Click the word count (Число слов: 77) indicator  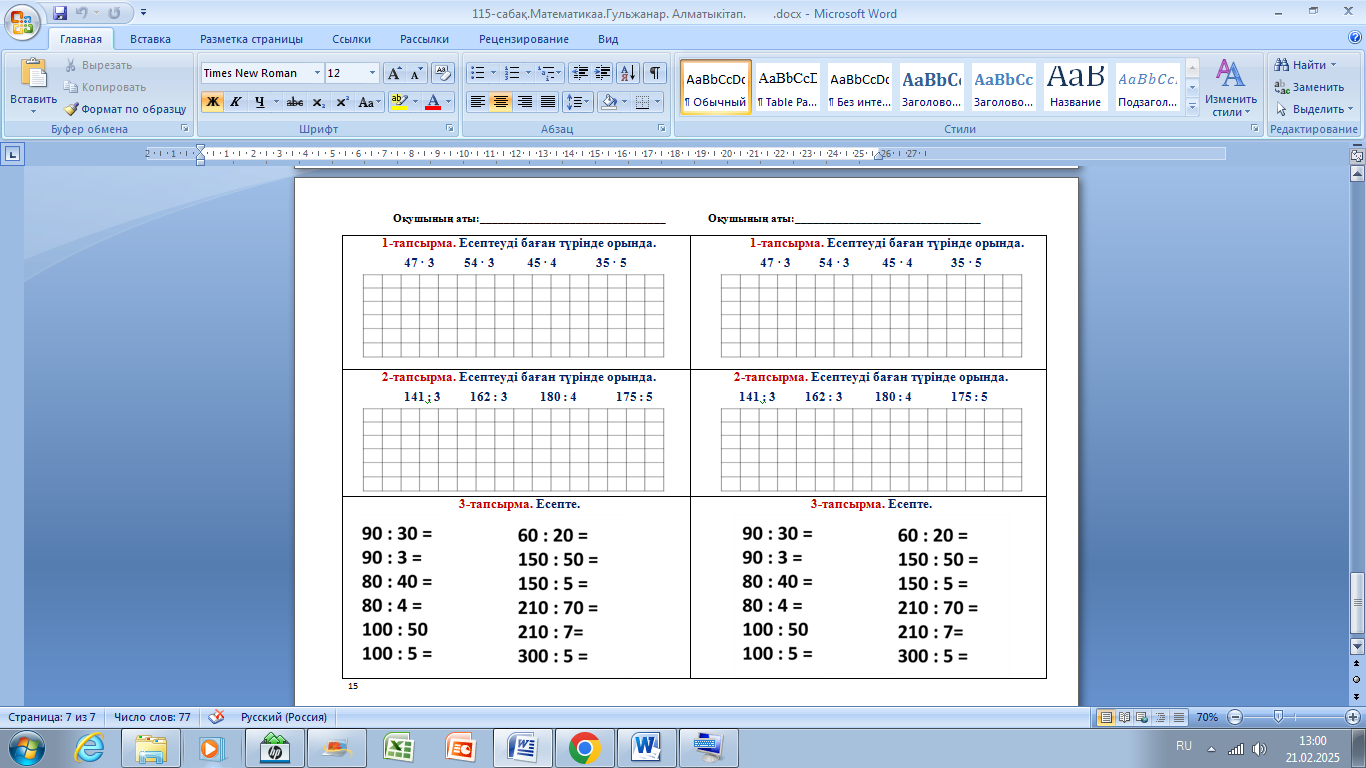point(152,717)
